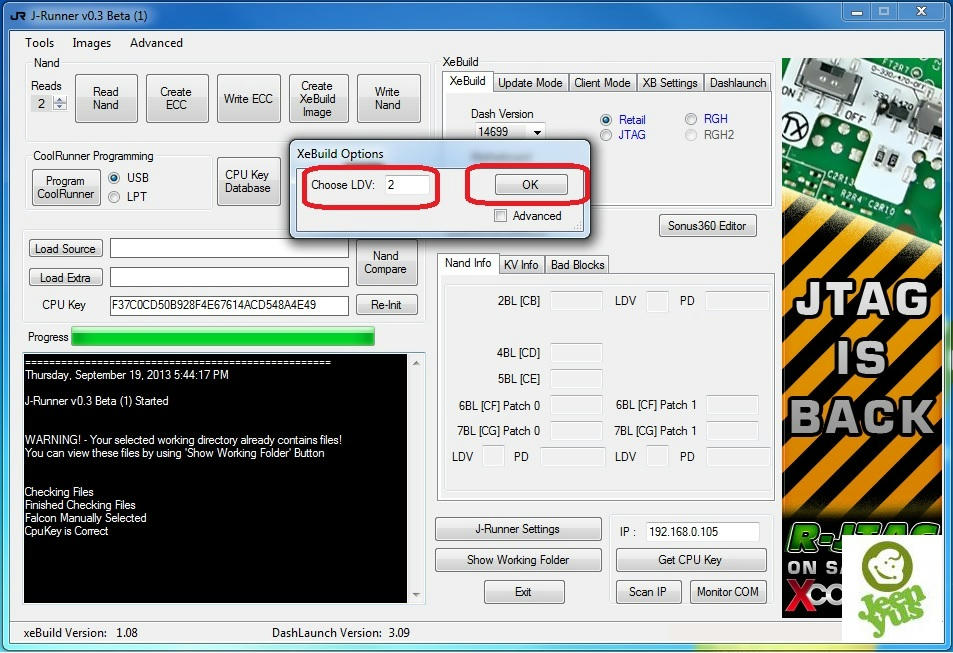Click the CPU Key text field
Screen dimensions: 953x653
click(x=229, y=305)
